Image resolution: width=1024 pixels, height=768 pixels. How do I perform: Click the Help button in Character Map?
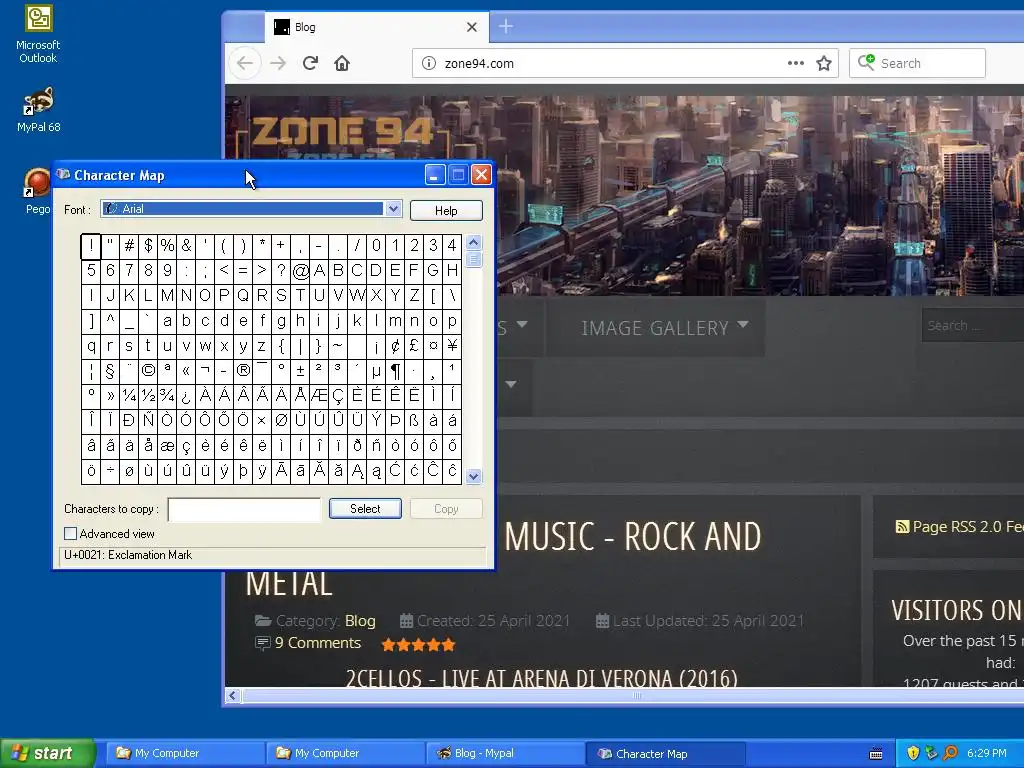coord(446,210)
